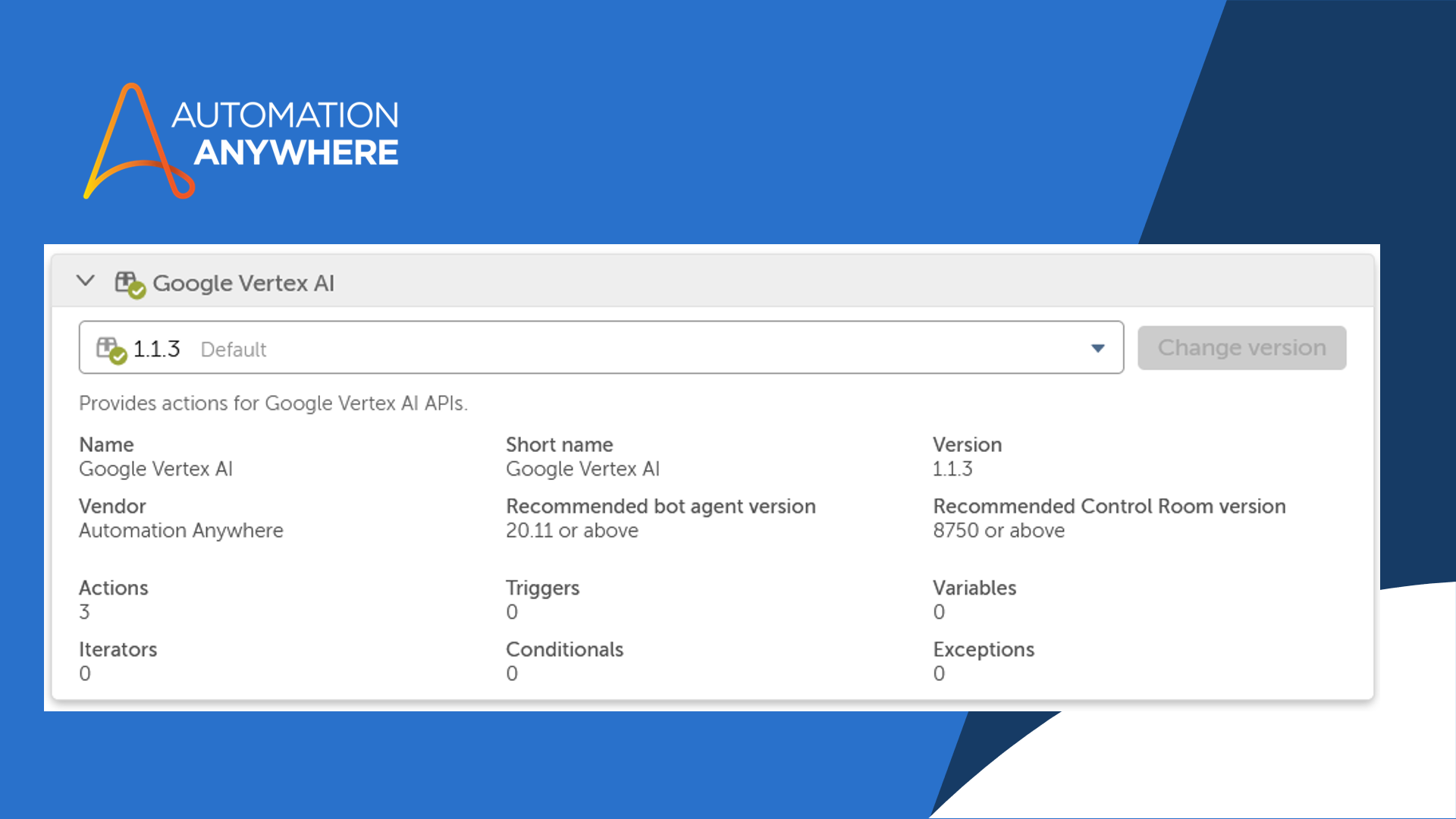Click the Google Vertex AI header title

(243, 284)
